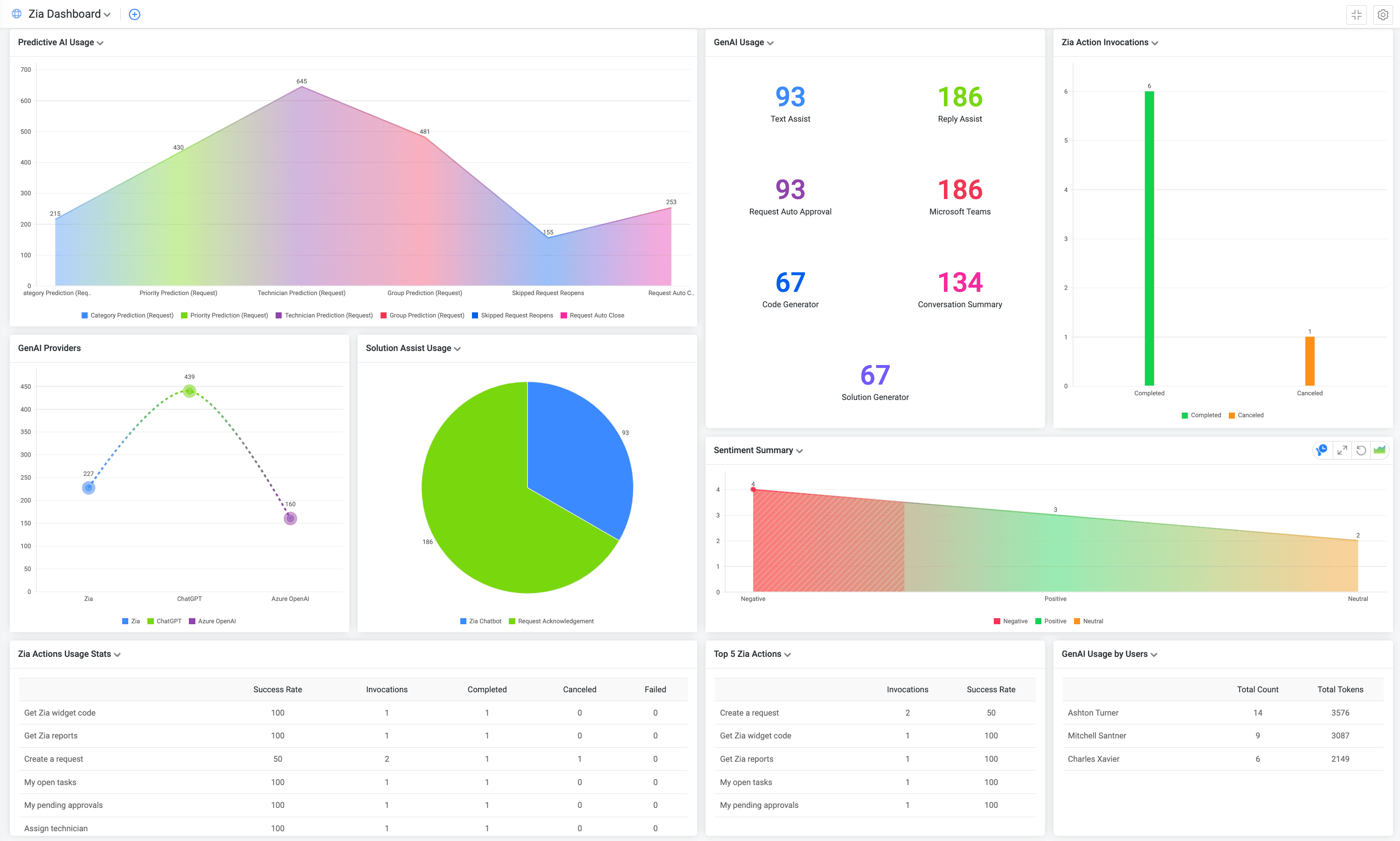The height and width of the screenshot is (841, 1400).
Task: Open the Top 5 Zia Actions dropdown arrow
Action: coord(788,654)
